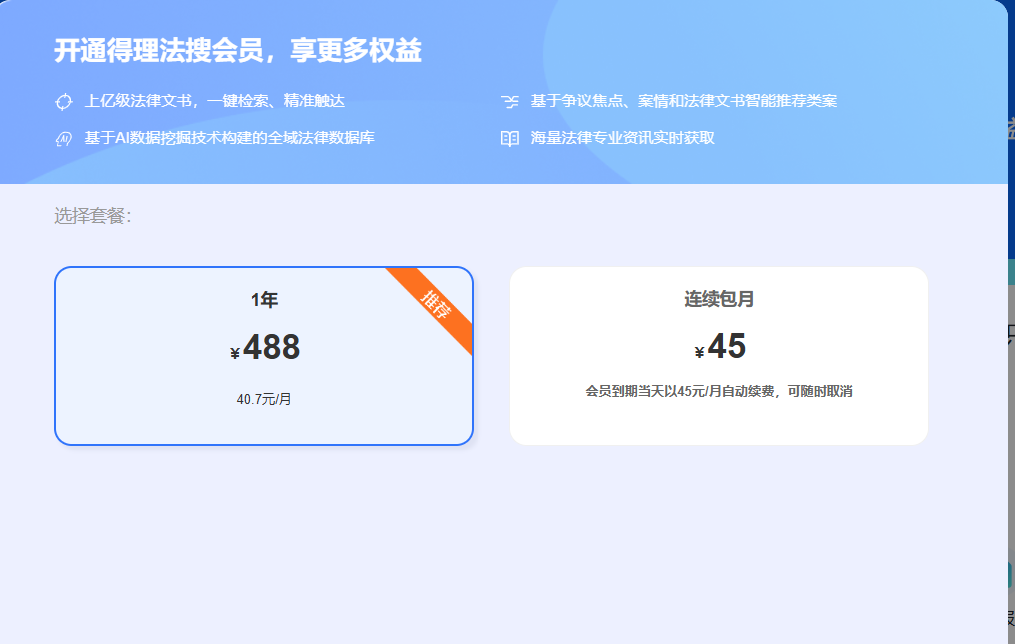Click the open-book icon beside 海量法律专业资讯
Screen dimensions: 1015x644
[x=511, y=138]
